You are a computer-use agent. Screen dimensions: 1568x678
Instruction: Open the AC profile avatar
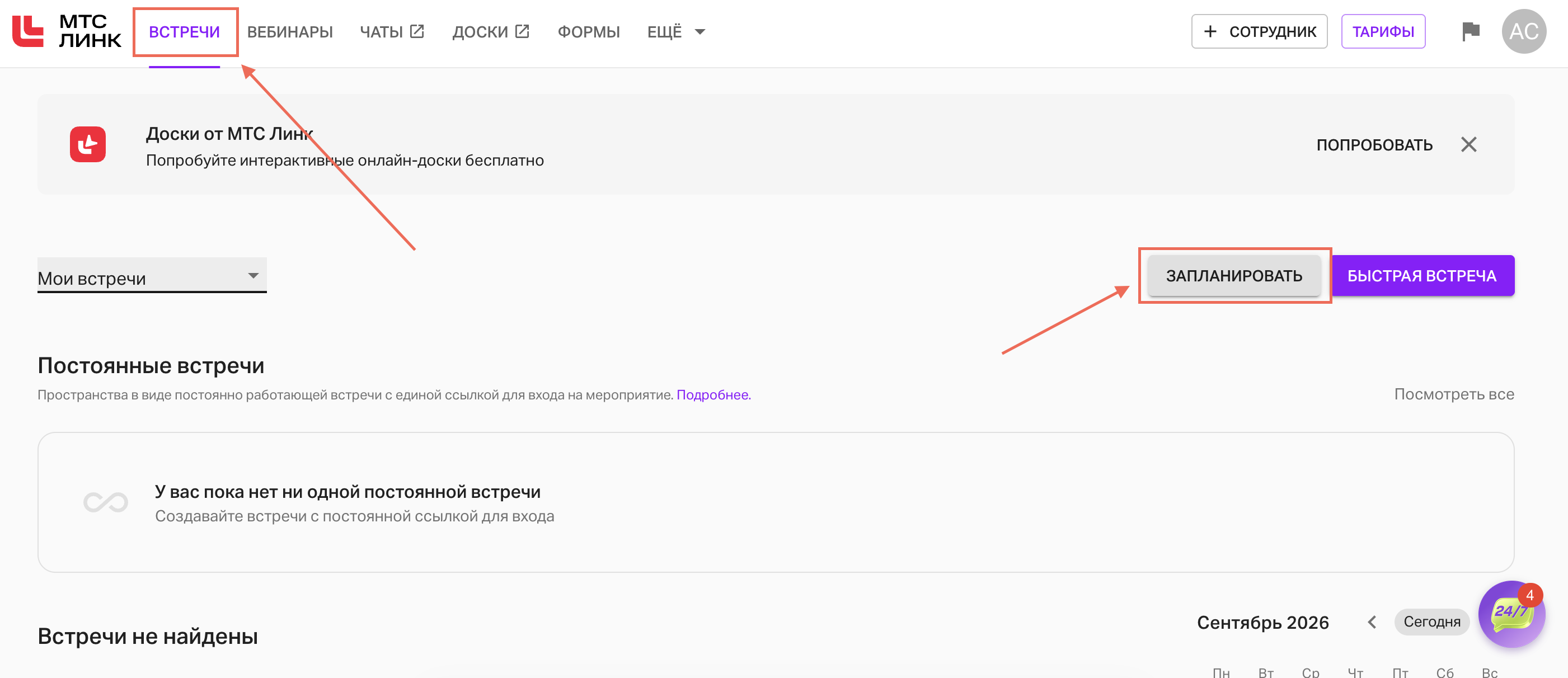[x=1524, y=31]
